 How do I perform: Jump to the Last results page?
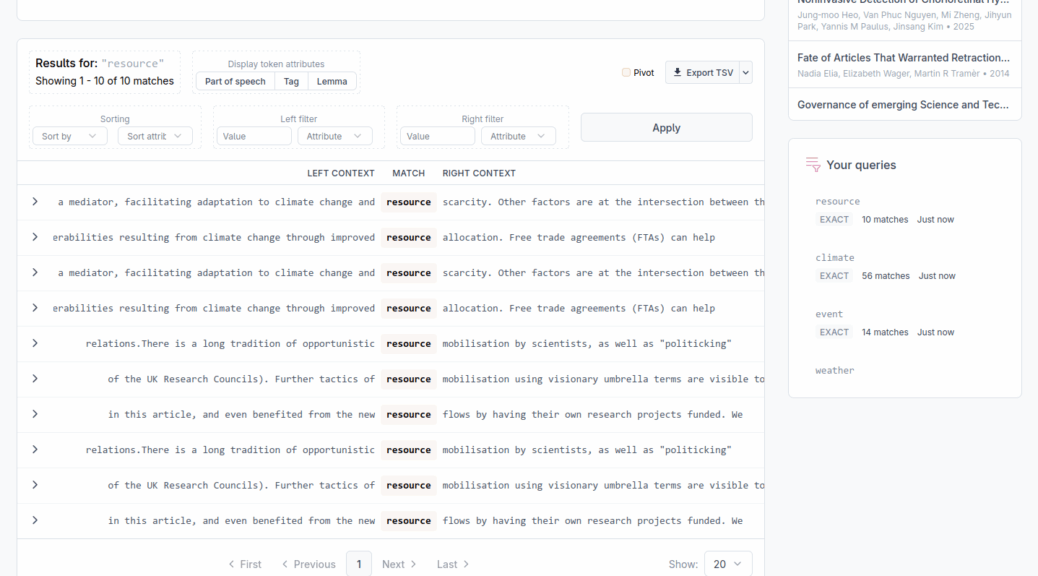pyautogui.click(x=453, y=564)
